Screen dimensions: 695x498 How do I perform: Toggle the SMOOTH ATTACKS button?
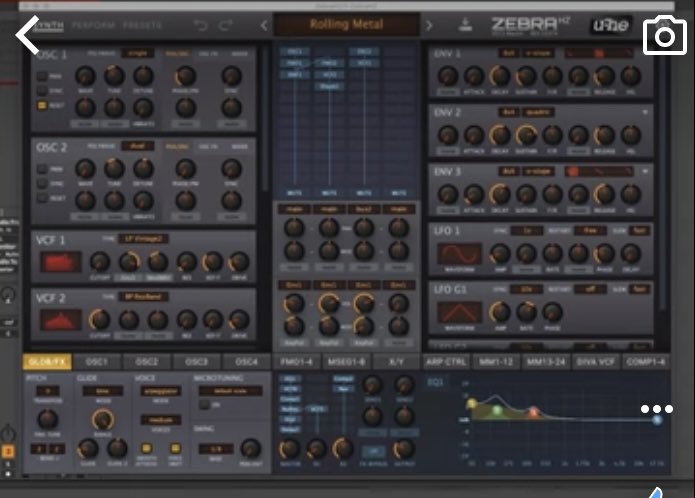146,448
